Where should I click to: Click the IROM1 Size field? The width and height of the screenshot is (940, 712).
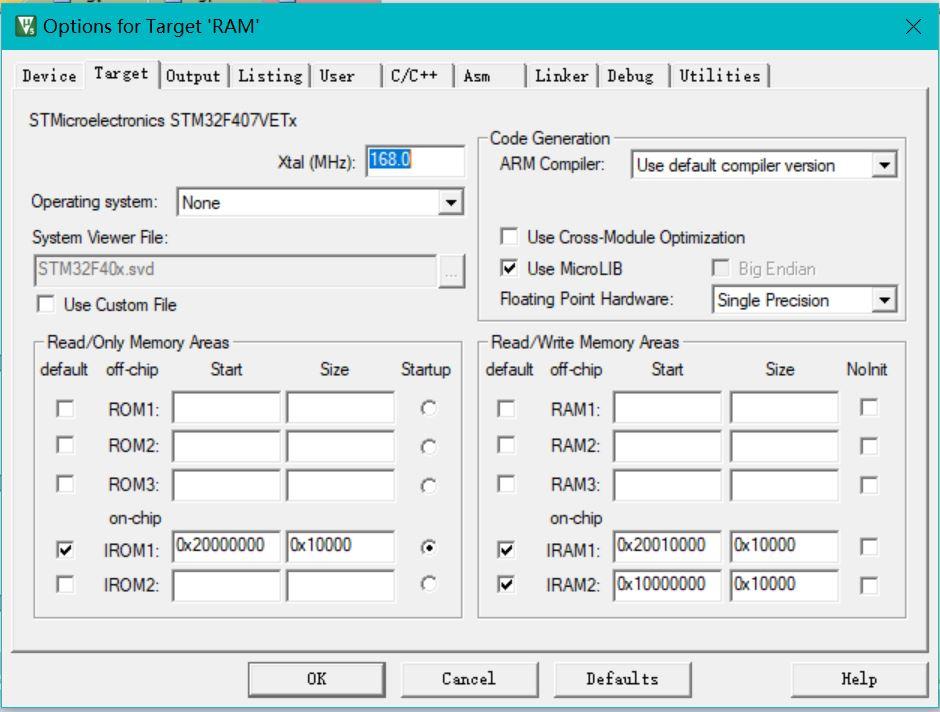click(x=341, y=546)
